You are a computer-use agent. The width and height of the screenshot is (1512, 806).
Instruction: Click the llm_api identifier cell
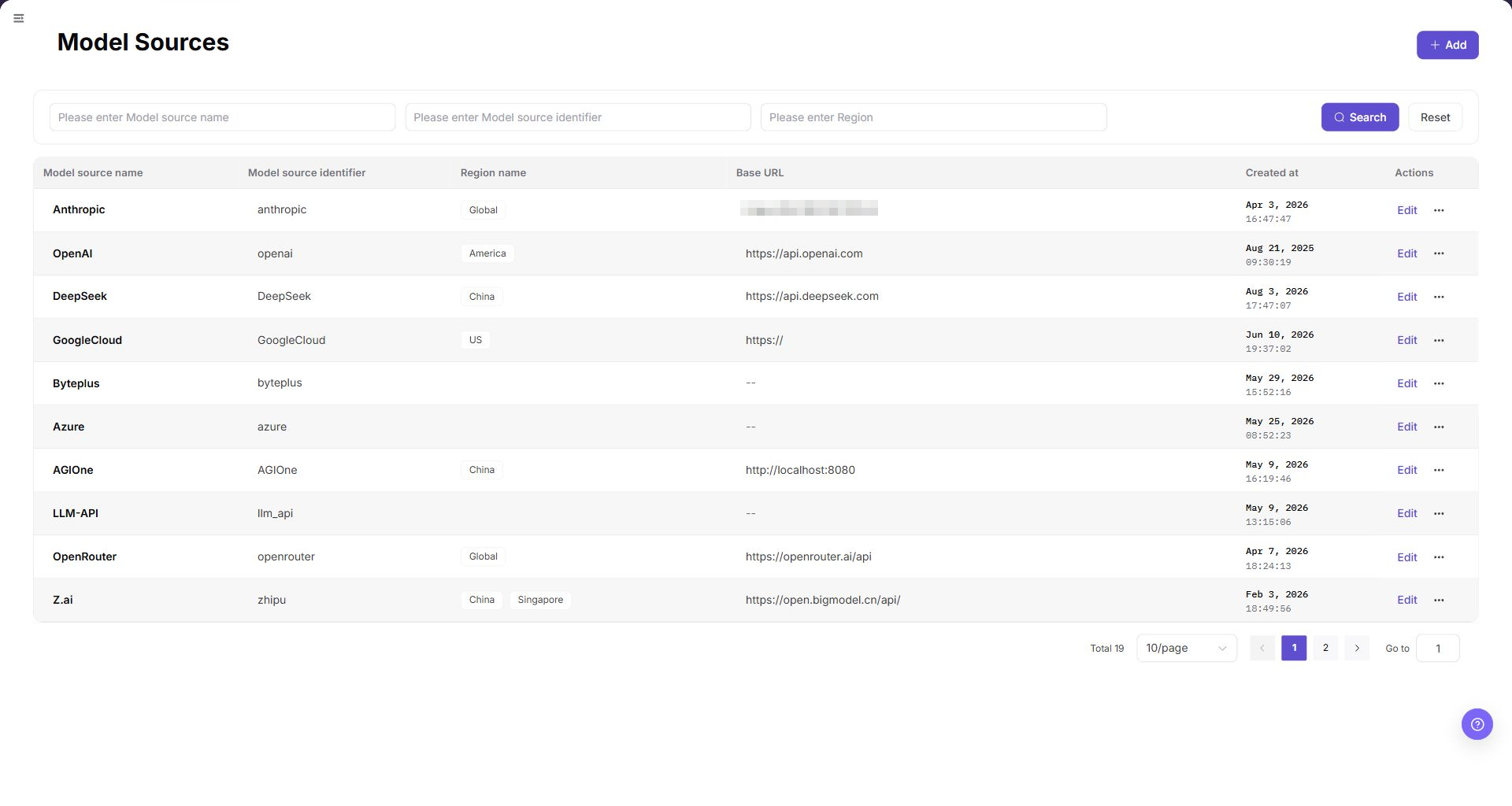click(x=275, y=513)
